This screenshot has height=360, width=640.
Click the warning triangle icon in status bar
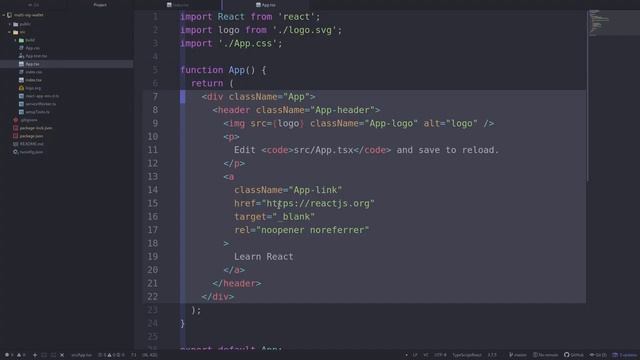tap(19, 355)
